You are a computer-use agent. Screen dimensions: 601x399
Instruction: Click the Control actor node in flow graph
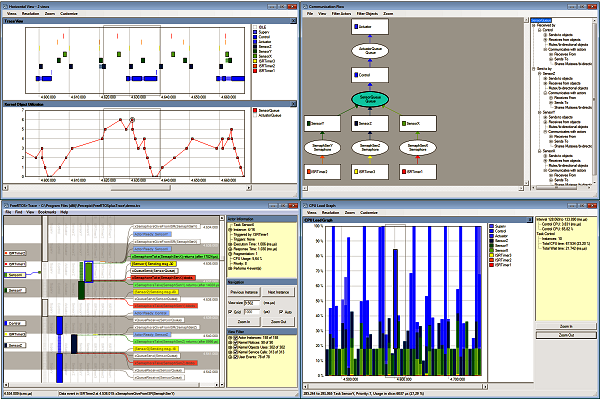(x=370, y=75)
